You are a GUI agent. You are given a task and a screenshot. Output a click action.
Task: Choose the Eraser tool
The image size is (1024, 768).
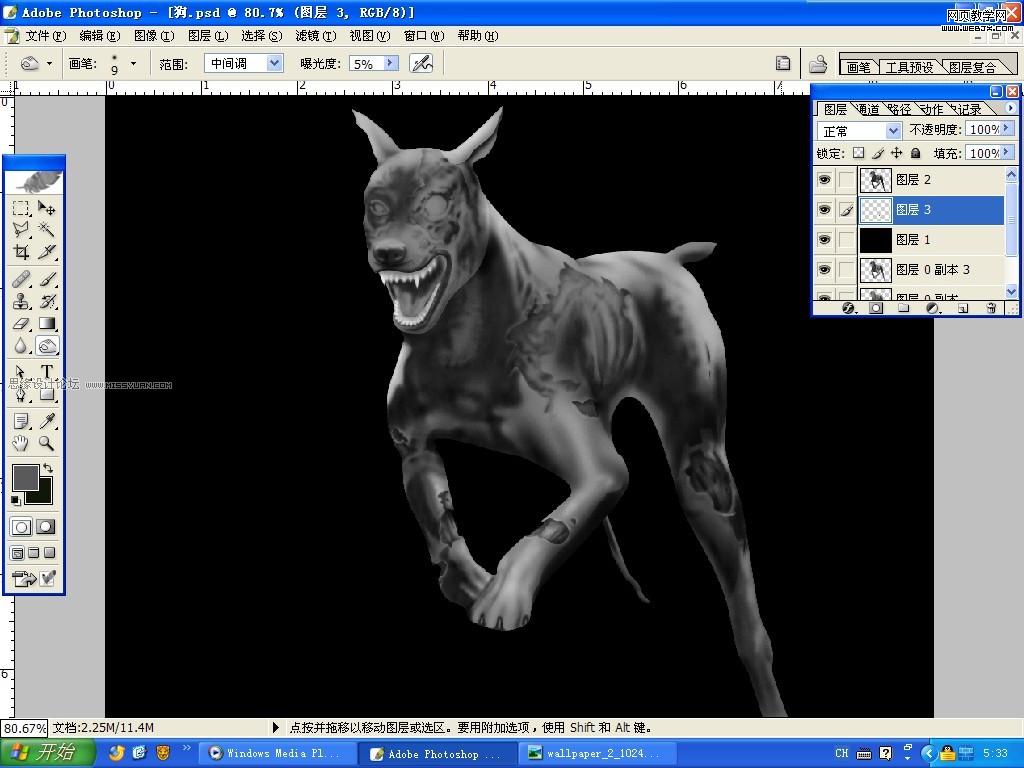tap(21, 324)
